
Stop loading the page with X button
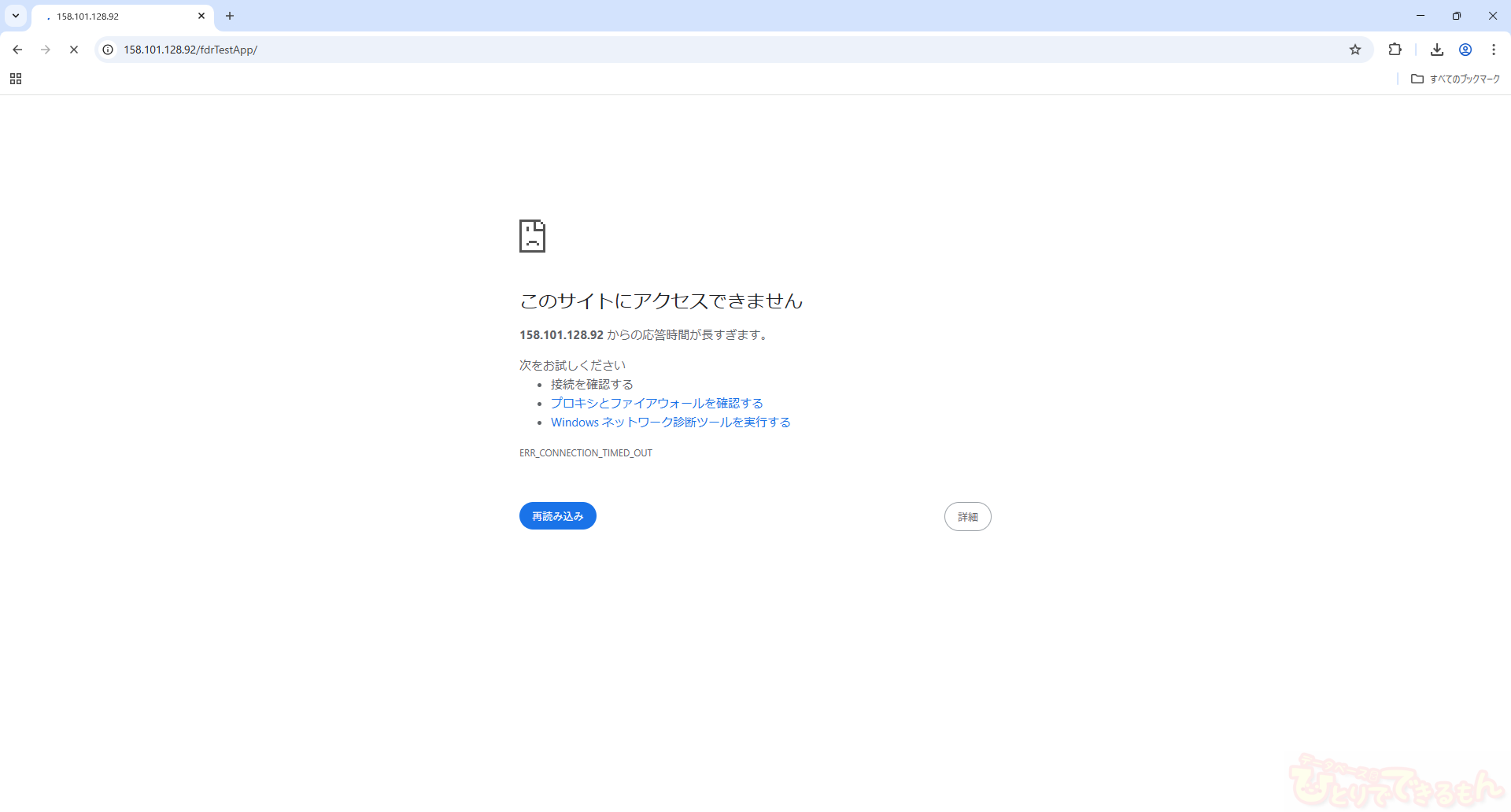[x=74, y=50]
